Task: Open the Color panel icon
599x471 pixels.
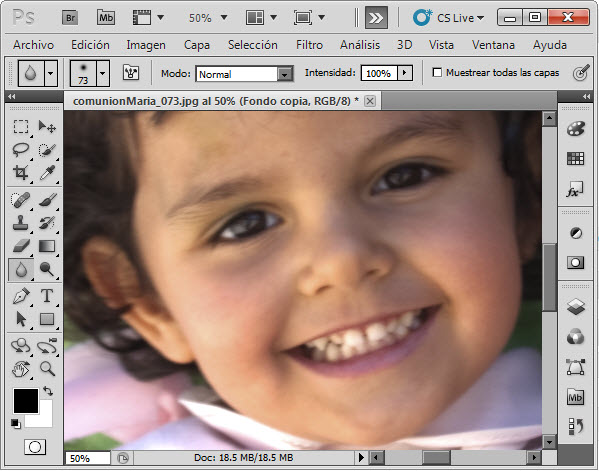Action: tap(575, 129)
